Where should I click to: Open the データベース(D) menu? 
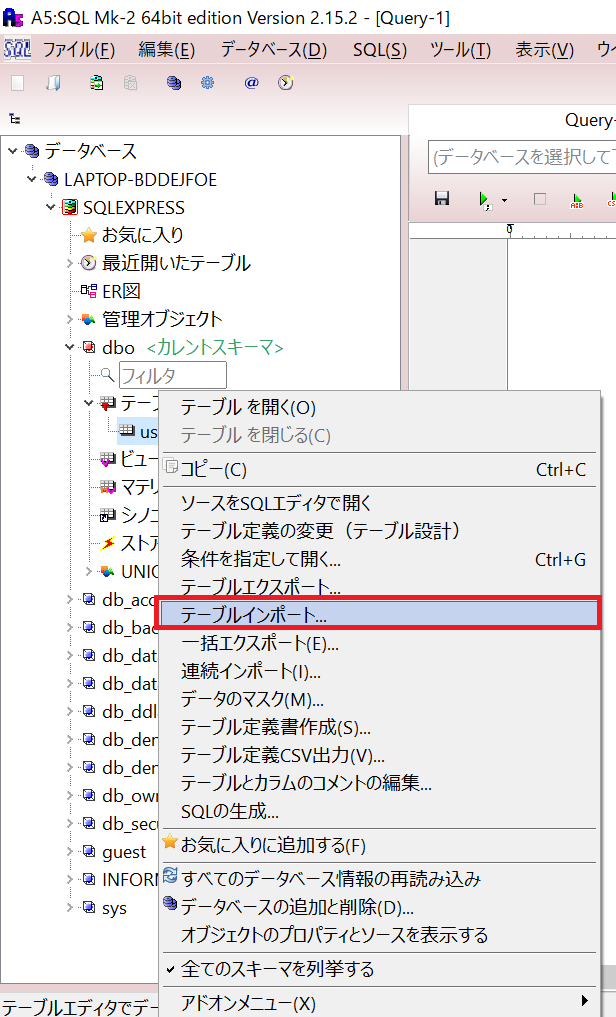tap(274, 50)
